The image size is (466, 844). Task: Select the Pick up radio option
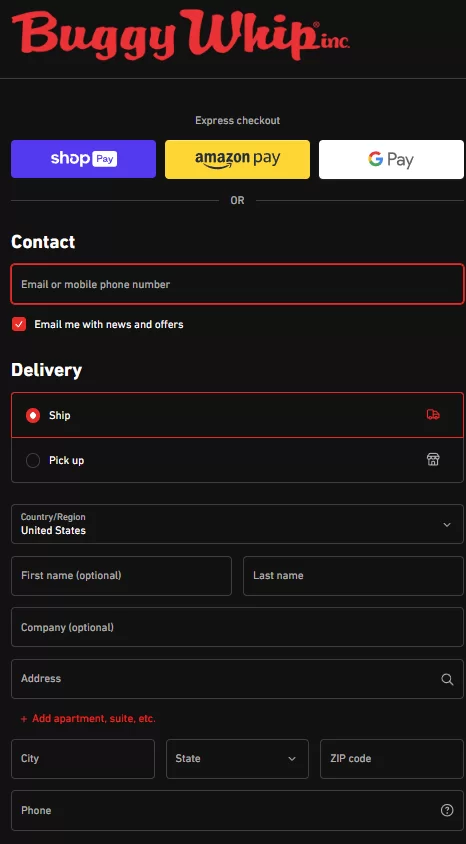point(33,460)
